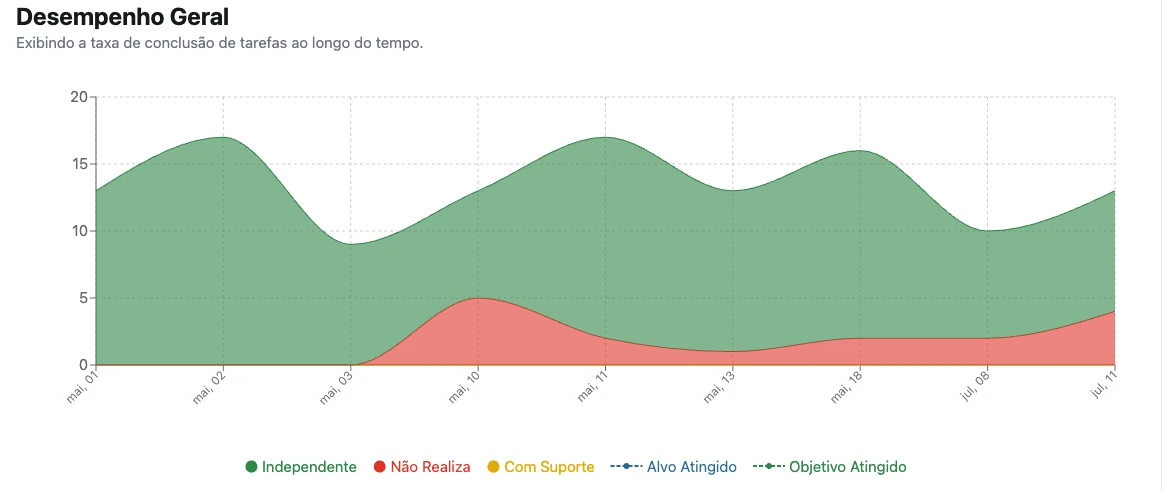
Task: Click the red Não Realiza legend circle
Action: click(380, 467)
